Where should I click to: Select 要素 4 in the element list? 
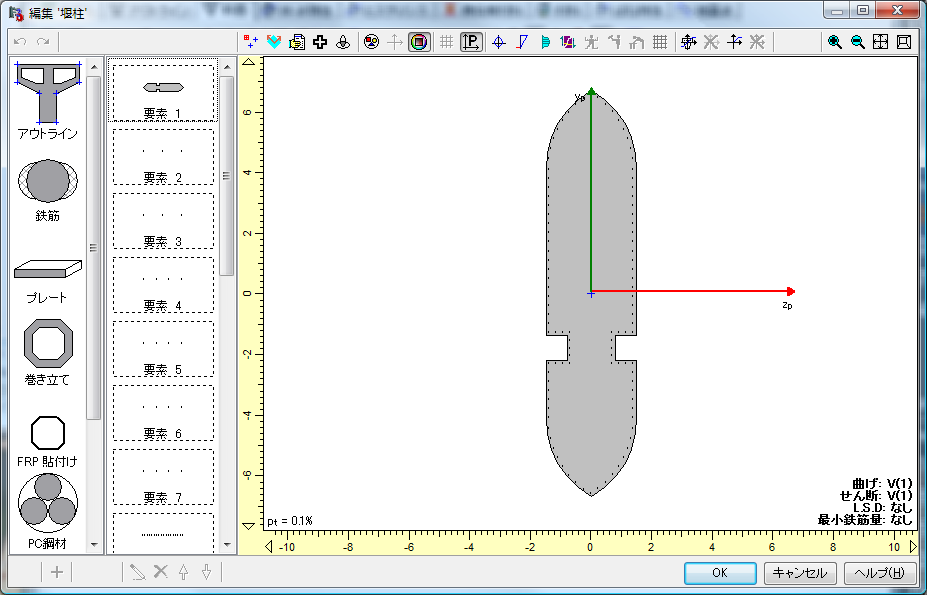click(163, 284)
